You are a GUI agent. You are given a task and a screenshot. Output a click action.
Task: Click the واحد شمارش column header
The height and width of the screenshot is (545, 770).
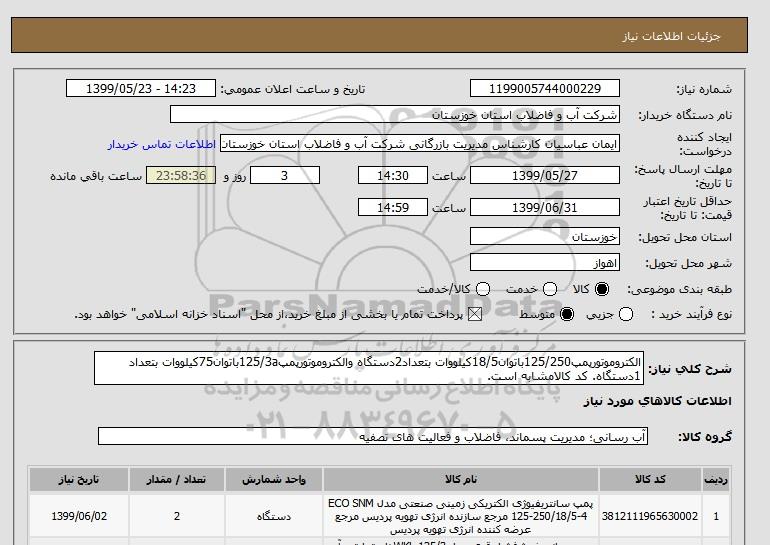274,480
